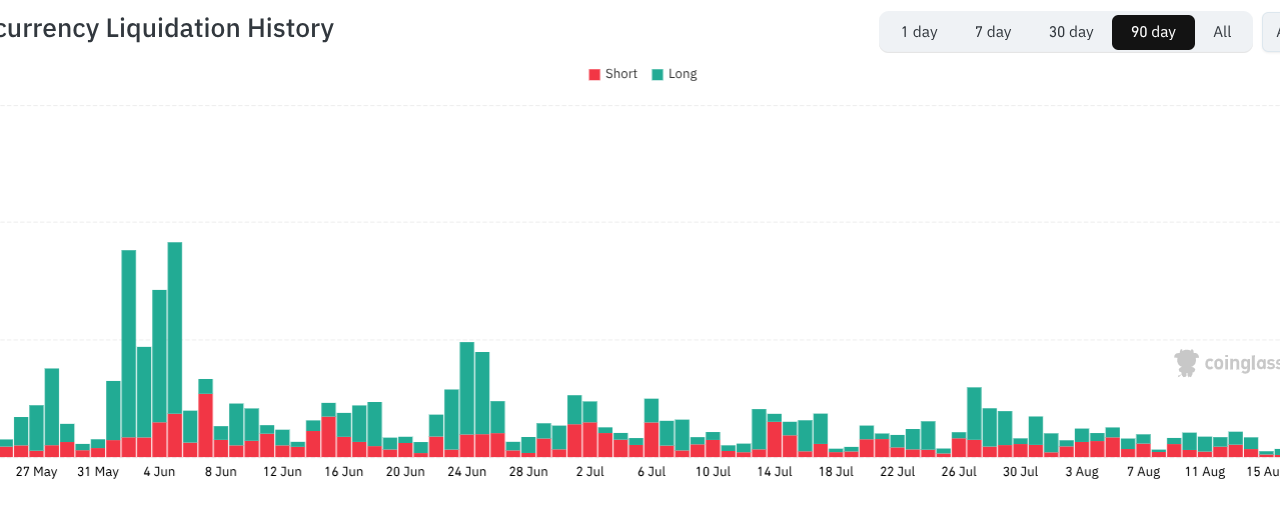Click the 16 Jun date label

coord(344,472)
